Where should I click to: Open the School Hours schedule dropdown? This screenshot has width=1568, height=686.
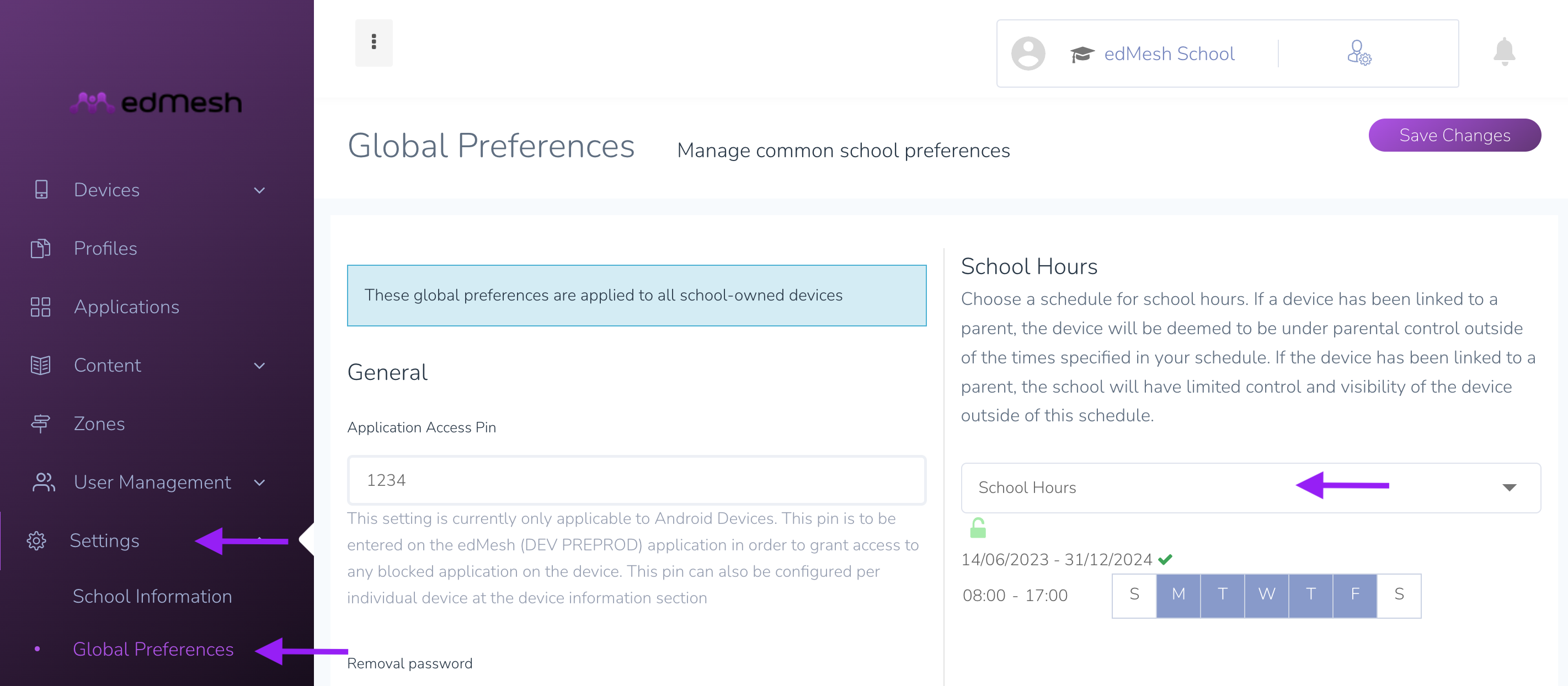[x=1251, y=487]
